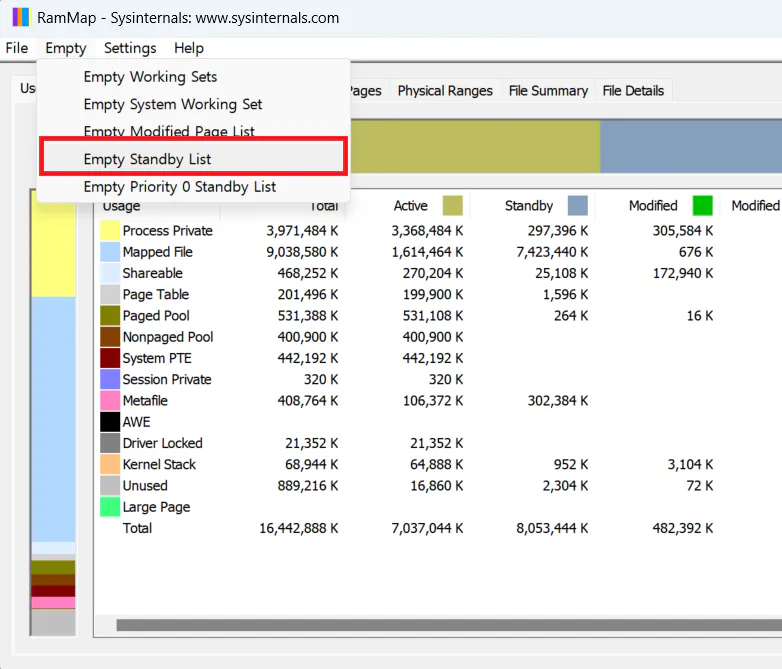The image size is (782, 669).
Task: Select the Unused row label
Action: (x=145, y=485)
